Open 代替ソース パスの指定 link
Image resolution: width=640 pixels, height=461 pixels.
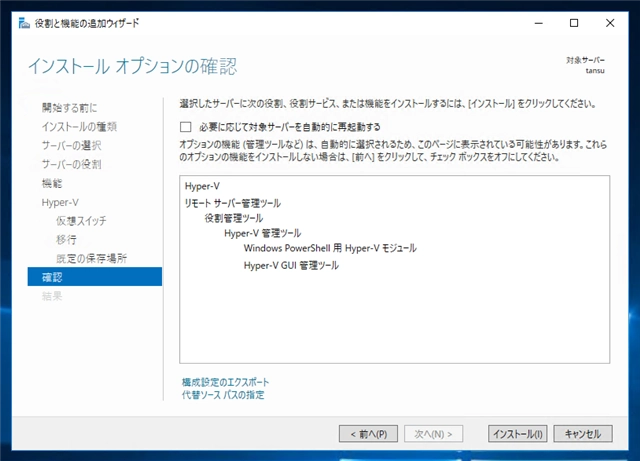coord(223,395)
